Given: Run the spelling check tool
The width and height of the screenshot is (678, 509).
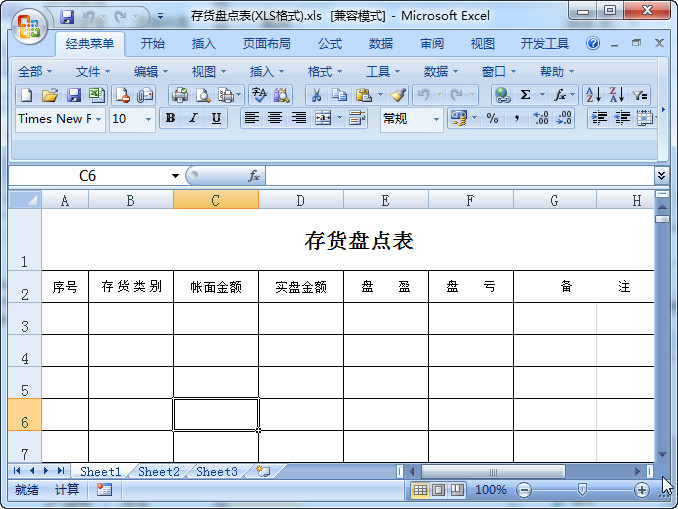Looking at the screenshot, I should tap(259, 95).
